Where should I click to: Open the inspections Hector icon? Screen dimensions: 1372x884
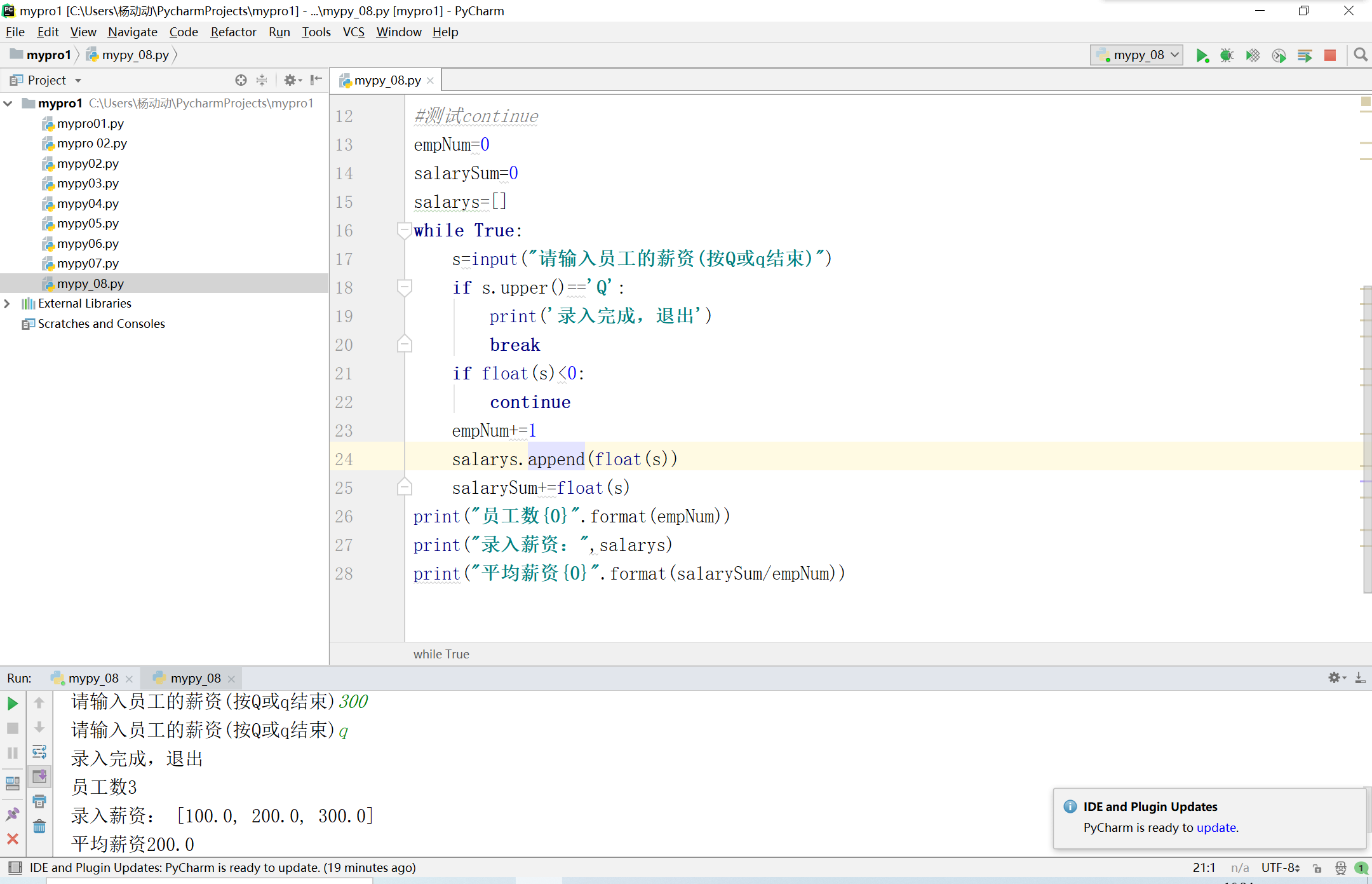pos(1340,868)
